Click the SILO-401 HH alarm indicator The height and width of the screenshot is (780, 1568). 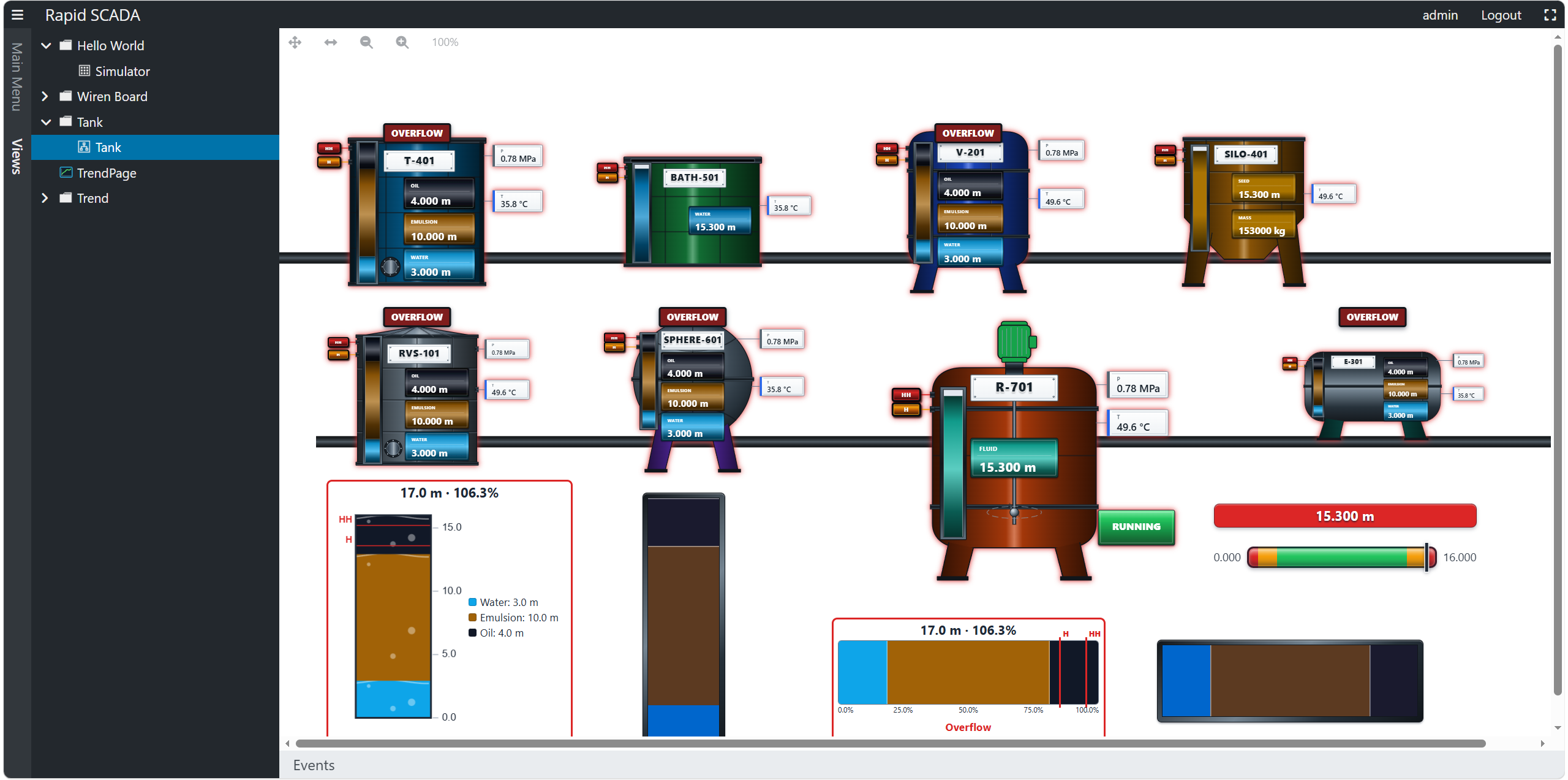[1165, 150]
